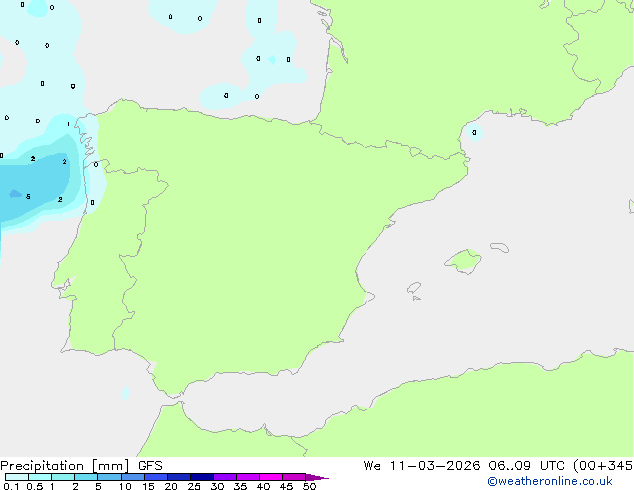Select the 45–50 mm legend swatch

coord(294,477)
